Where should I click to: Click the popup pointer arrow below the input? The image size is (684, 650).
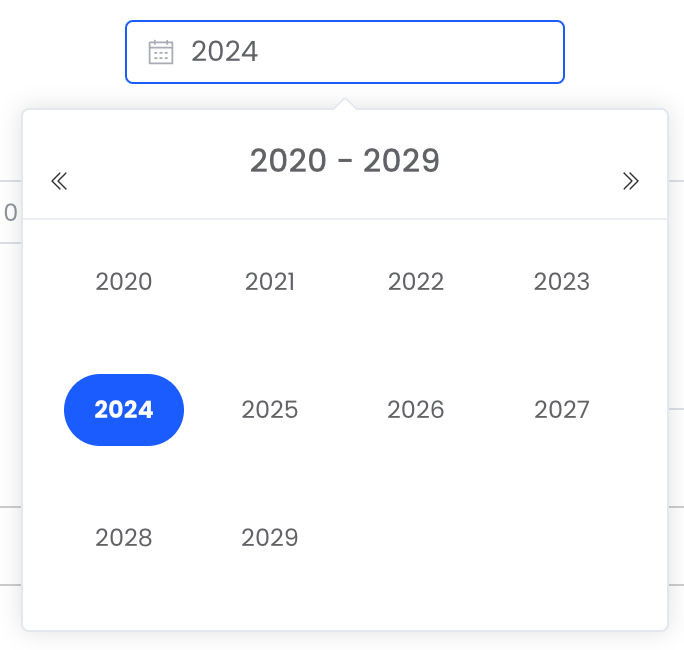(345, 104)
